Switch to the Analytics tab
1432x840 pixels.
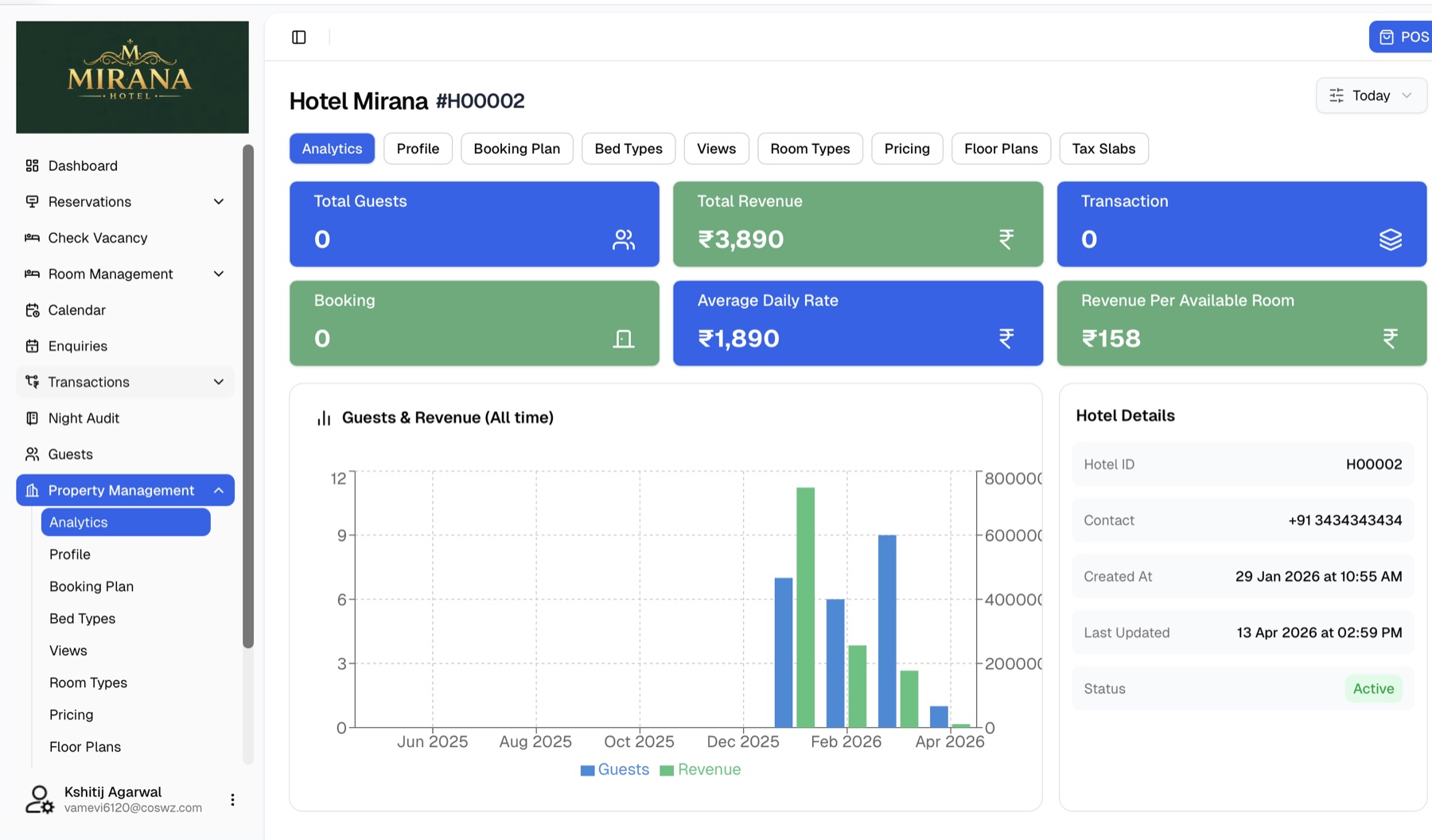[x=332, y=149]
